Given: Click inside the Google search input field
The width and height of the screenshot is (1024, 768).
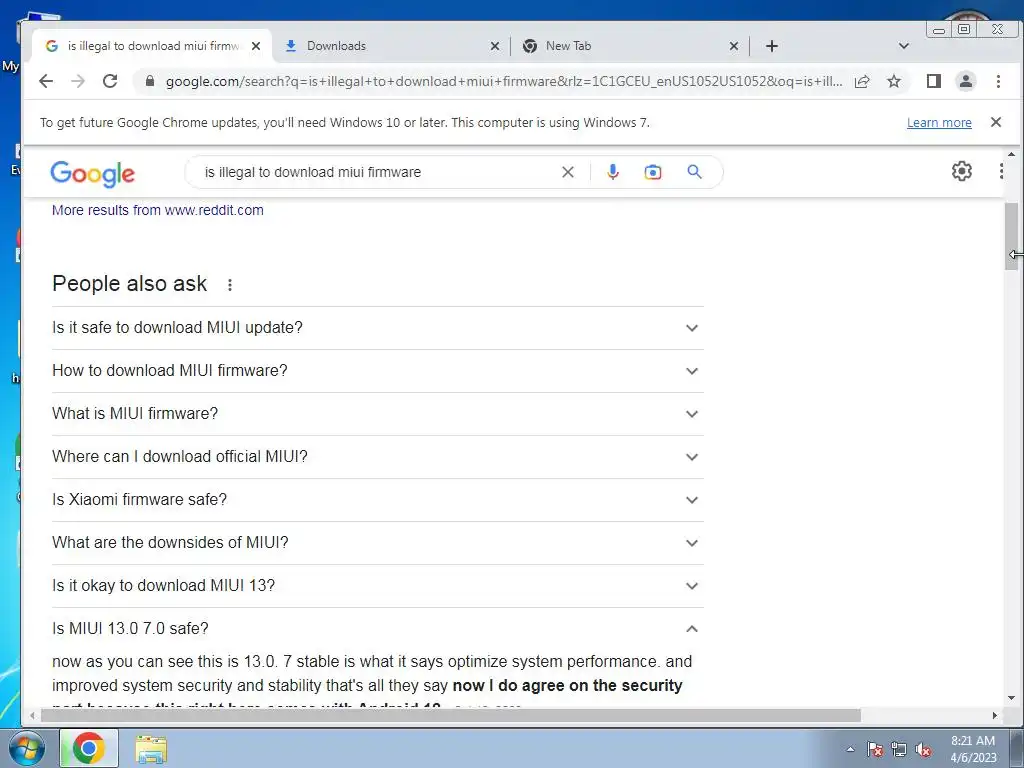Looking at the screenshot, I should pos(376,172).
